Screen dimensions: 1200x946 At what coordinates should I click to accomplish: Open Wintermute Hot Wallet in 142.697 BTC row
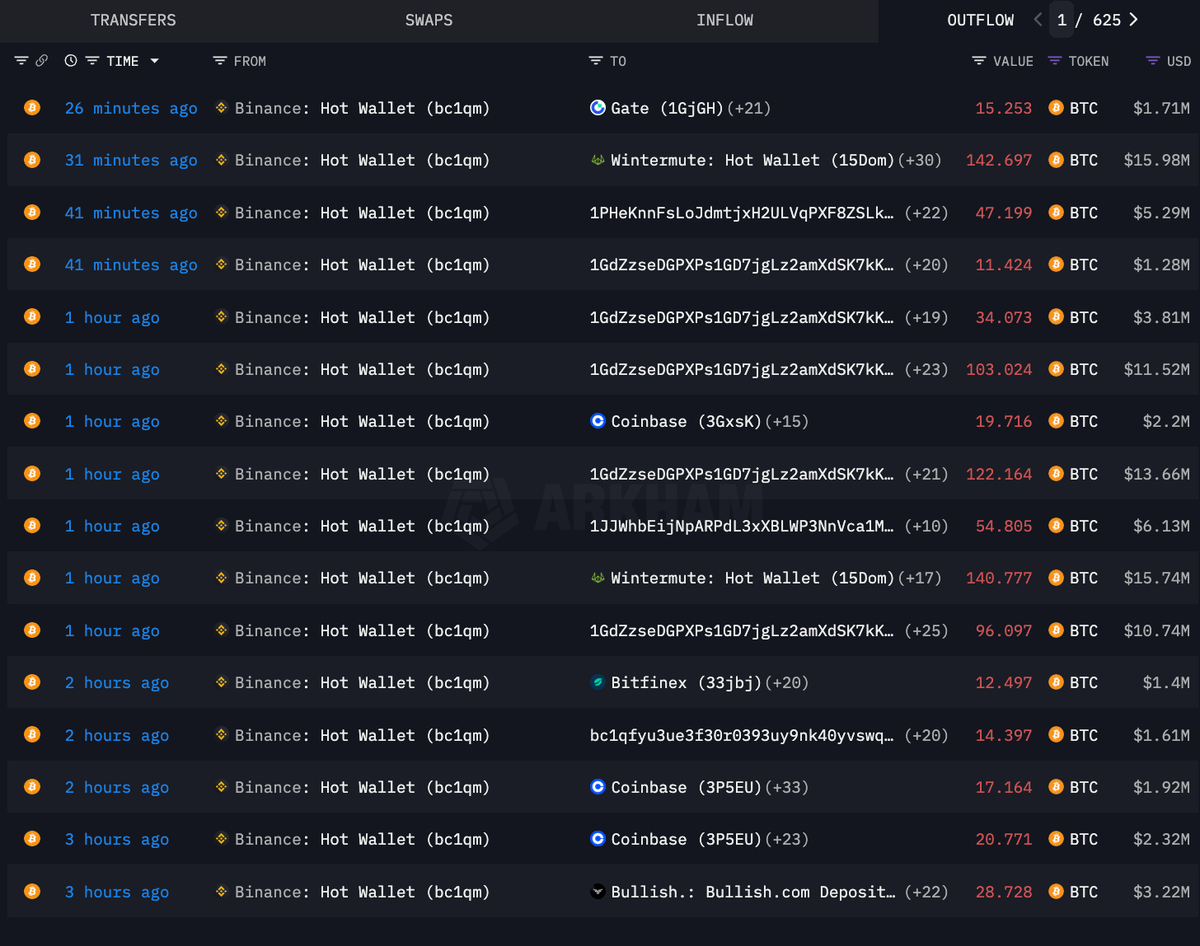(x=753, y=160)
